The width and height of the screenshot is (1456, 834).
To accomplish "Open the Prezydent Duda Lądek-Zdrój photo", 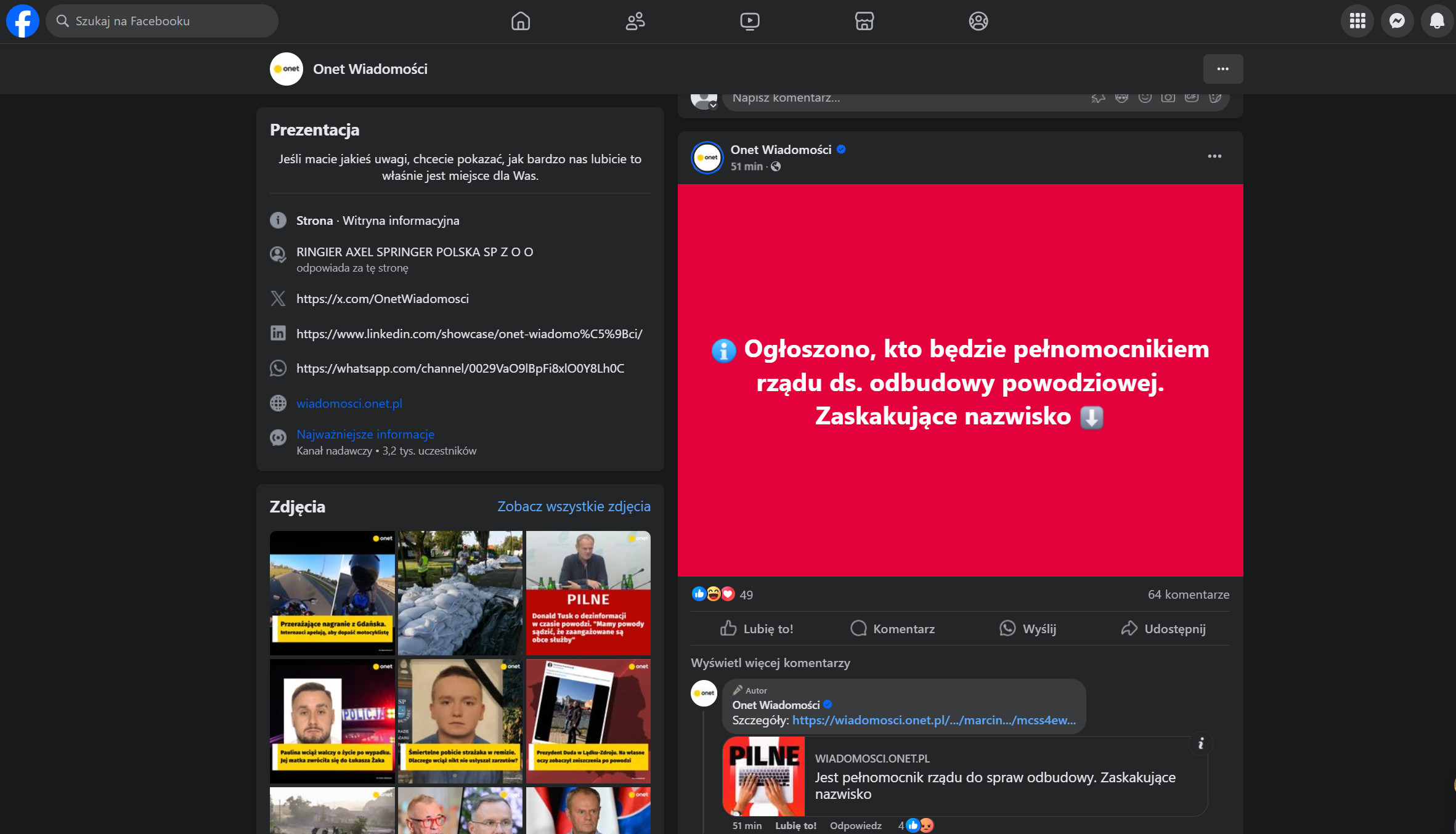I will pos(588,721).
